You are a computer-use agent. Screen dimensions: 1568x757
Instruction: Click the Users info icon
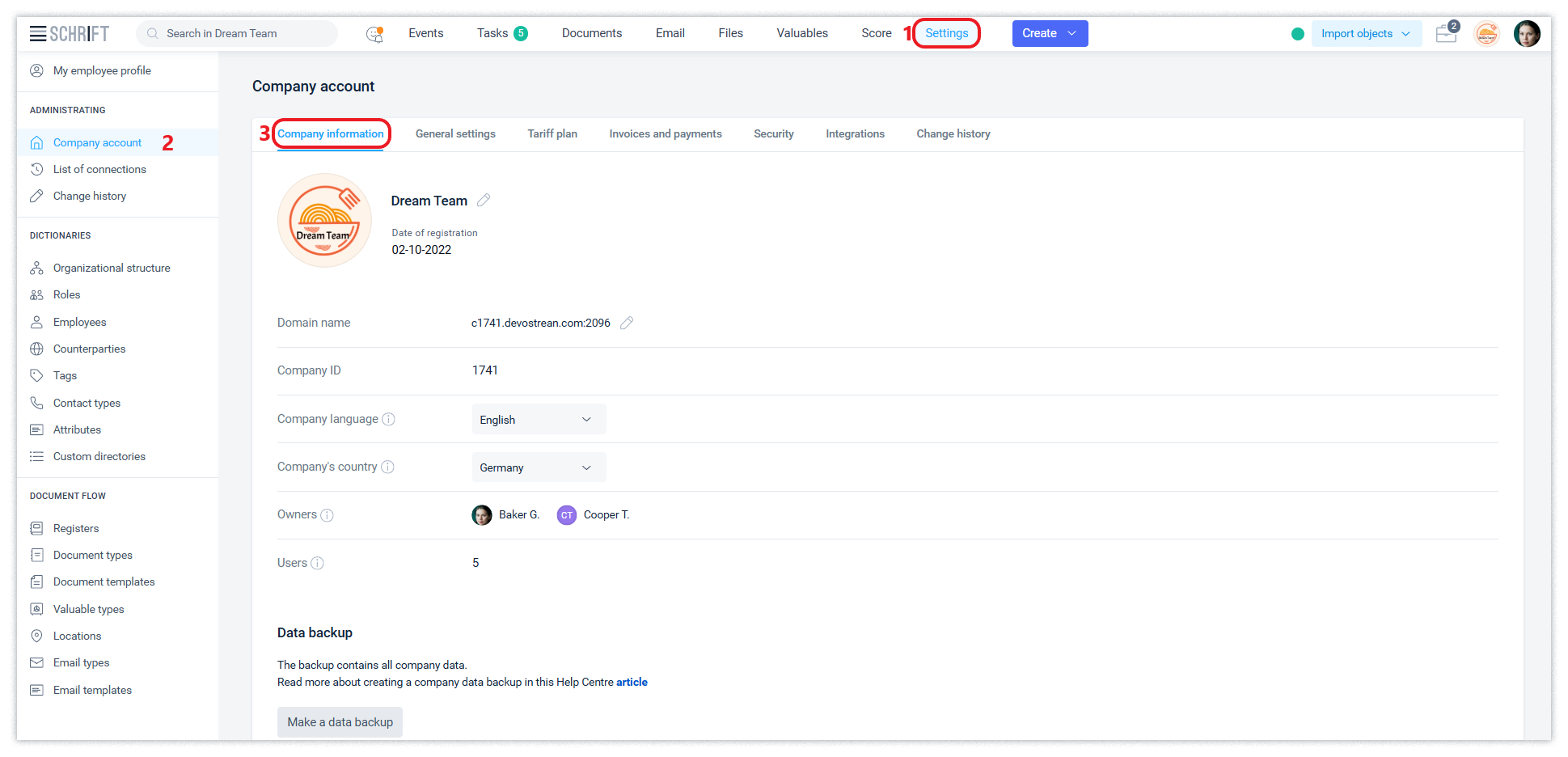(317, 563)
